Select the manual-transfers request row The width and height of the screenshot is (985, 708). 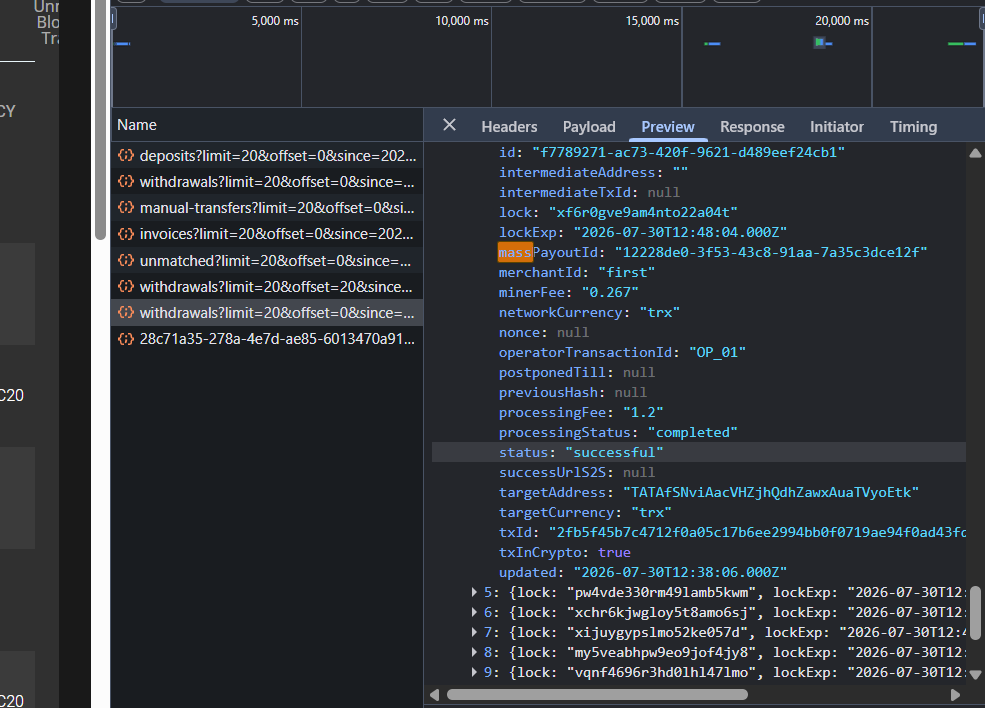point(267,208)
